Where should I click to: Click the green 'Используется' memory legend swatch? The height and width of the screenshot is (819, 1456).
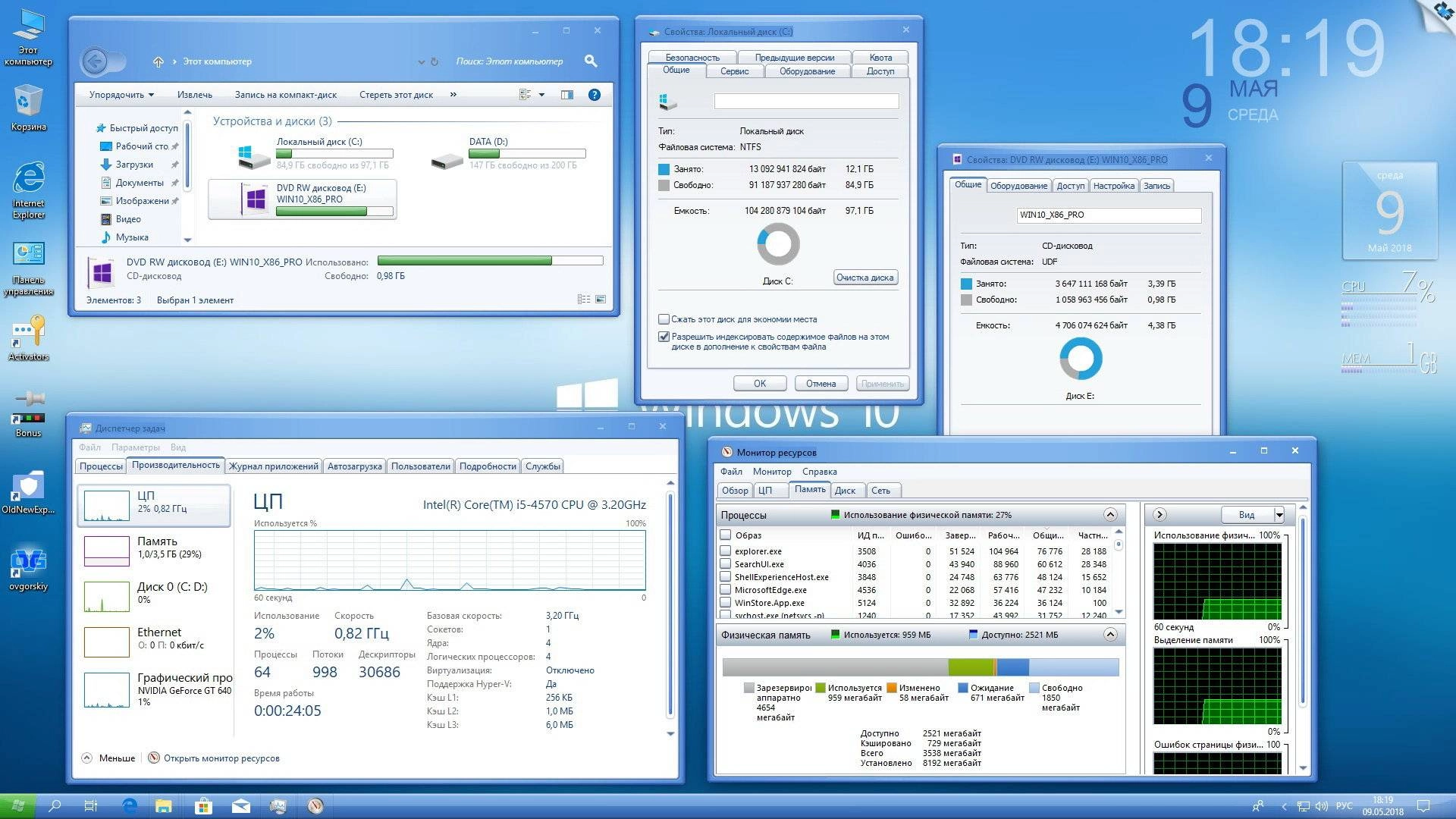820,688
